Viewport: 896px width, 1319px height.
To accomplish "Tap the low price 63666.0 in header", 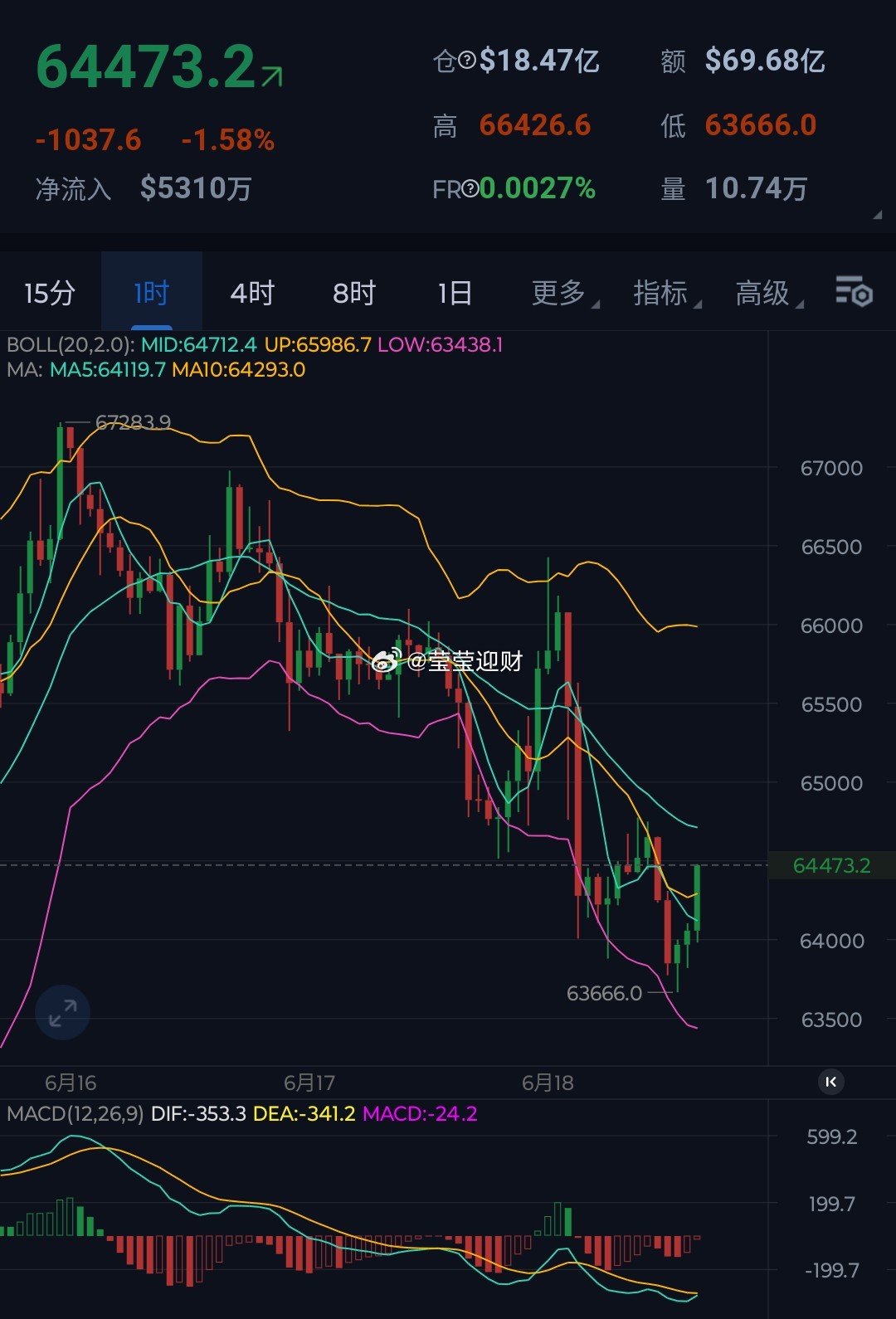I will tap(761, 125).
